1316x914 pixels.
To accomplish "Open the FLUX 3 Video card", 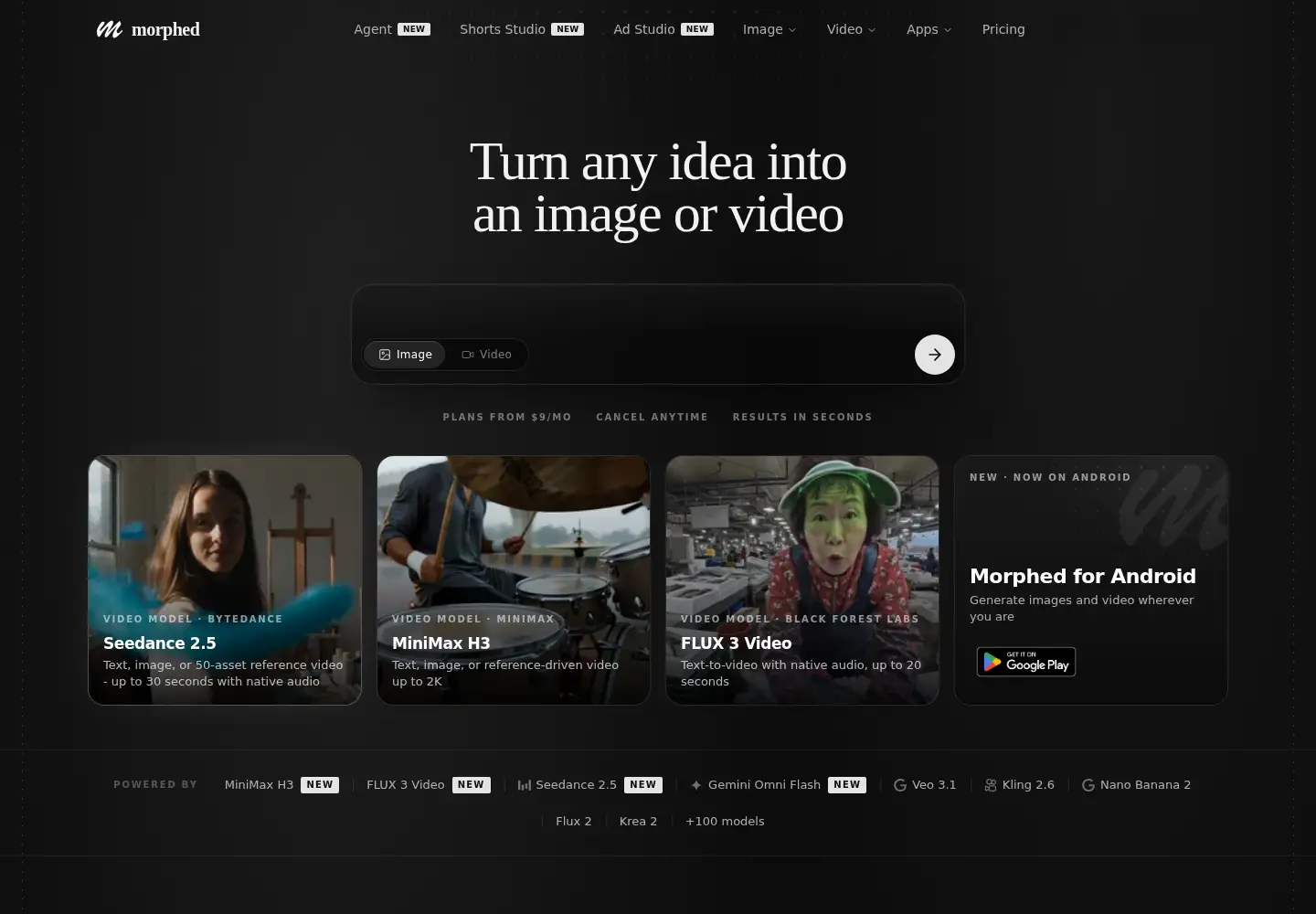I will (x=802, y=580).
